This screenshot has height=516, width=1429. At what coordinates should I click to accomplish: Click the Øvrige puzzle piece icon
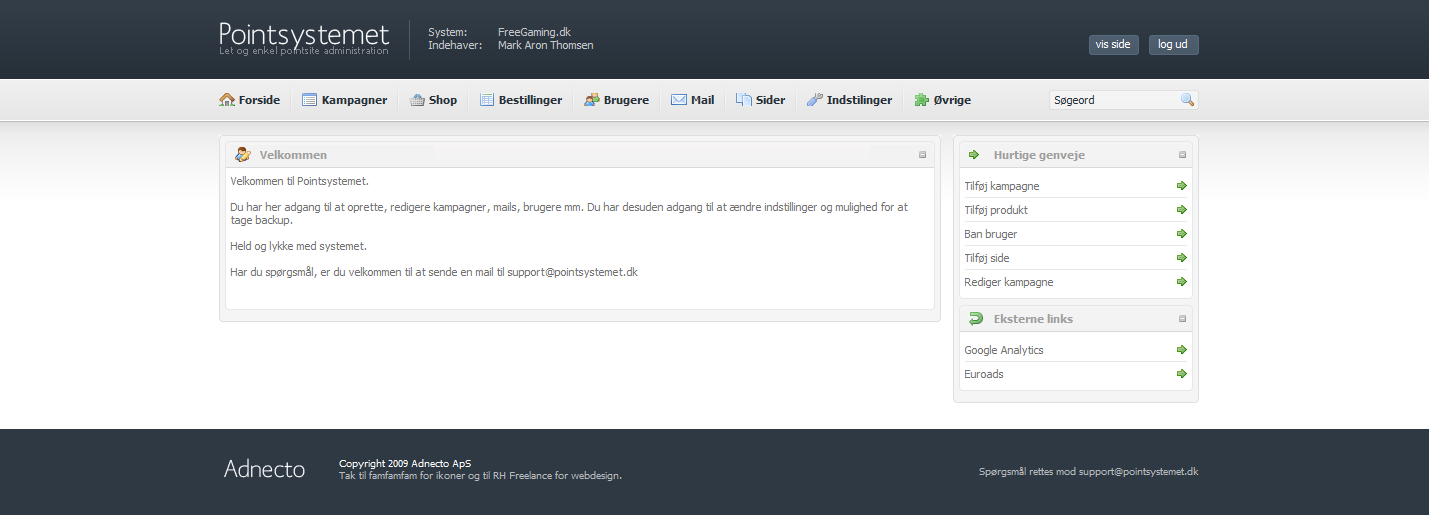pos(921,100)
